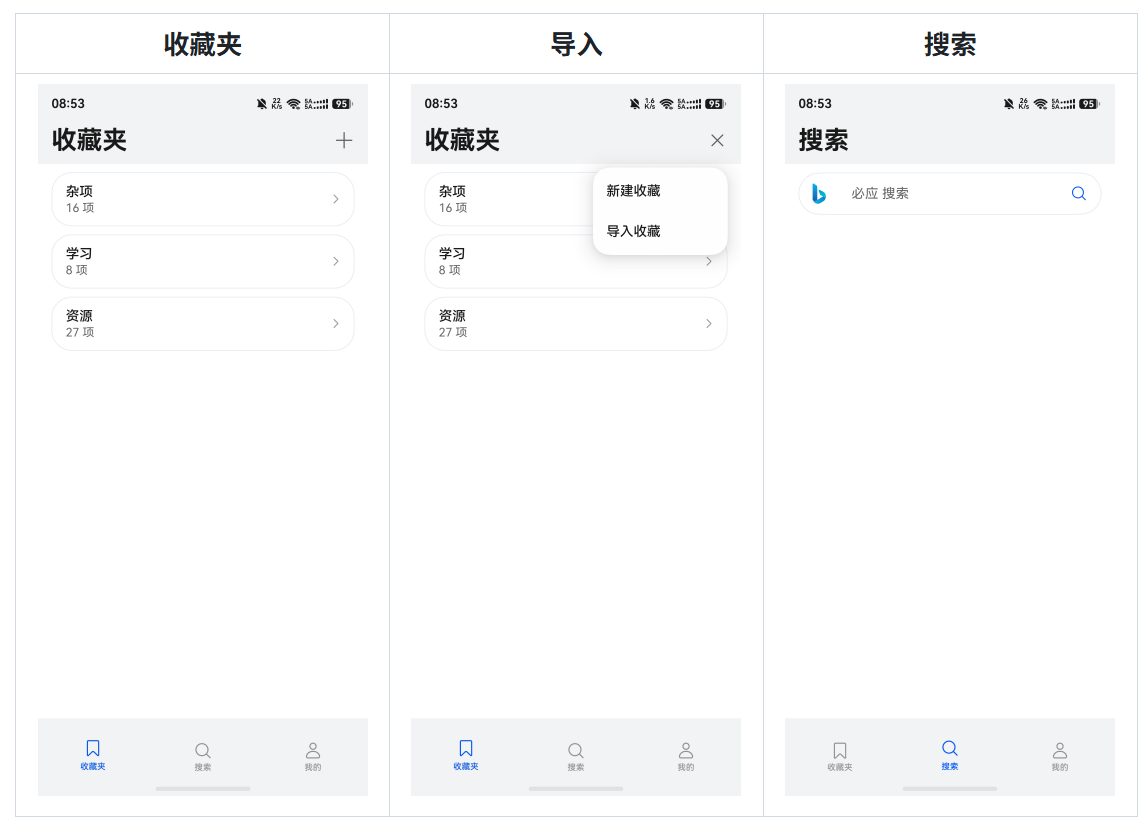The height and width of the screenshot is (825, 1146).
Task: Click the 27 项 count in 导入 panel
Action: (x=452, y=332)
